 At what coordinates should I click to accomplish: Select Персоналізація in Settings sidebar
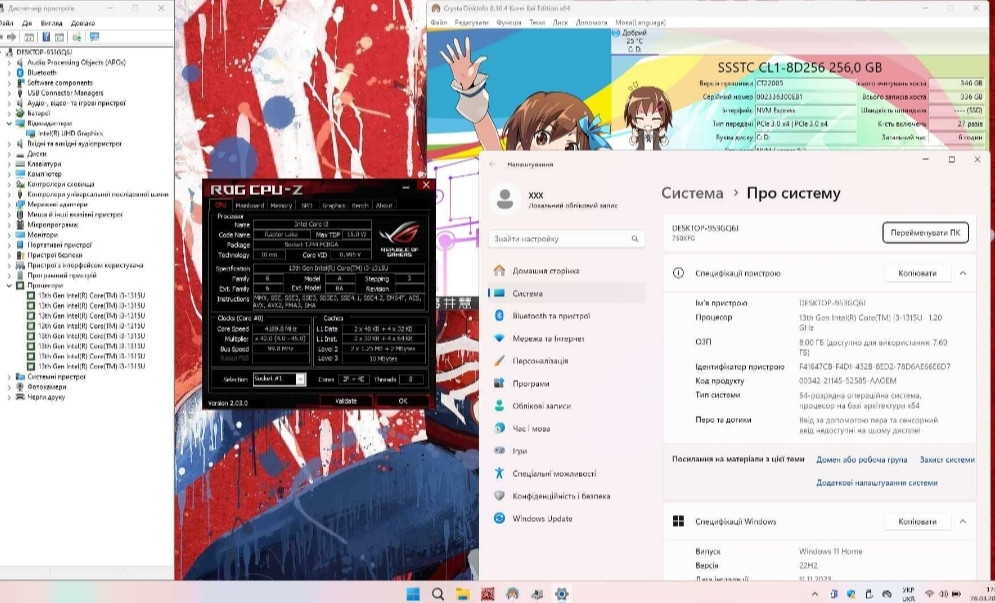[x=540, y=361]
